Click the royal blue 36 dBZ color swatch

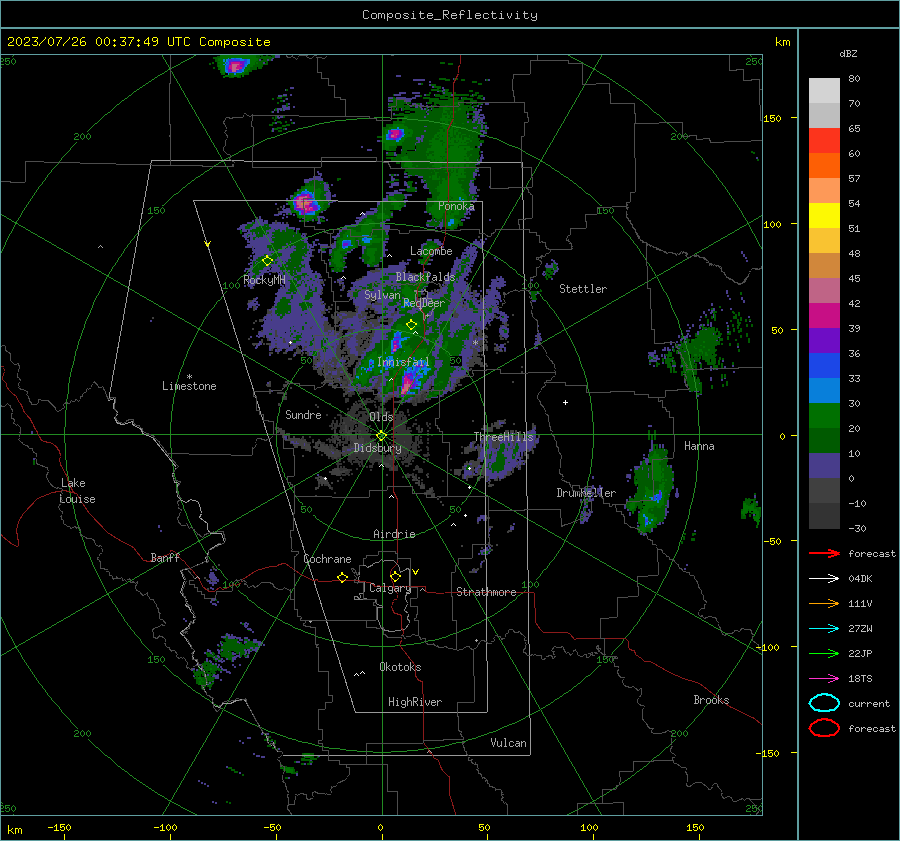pos(824,366)
